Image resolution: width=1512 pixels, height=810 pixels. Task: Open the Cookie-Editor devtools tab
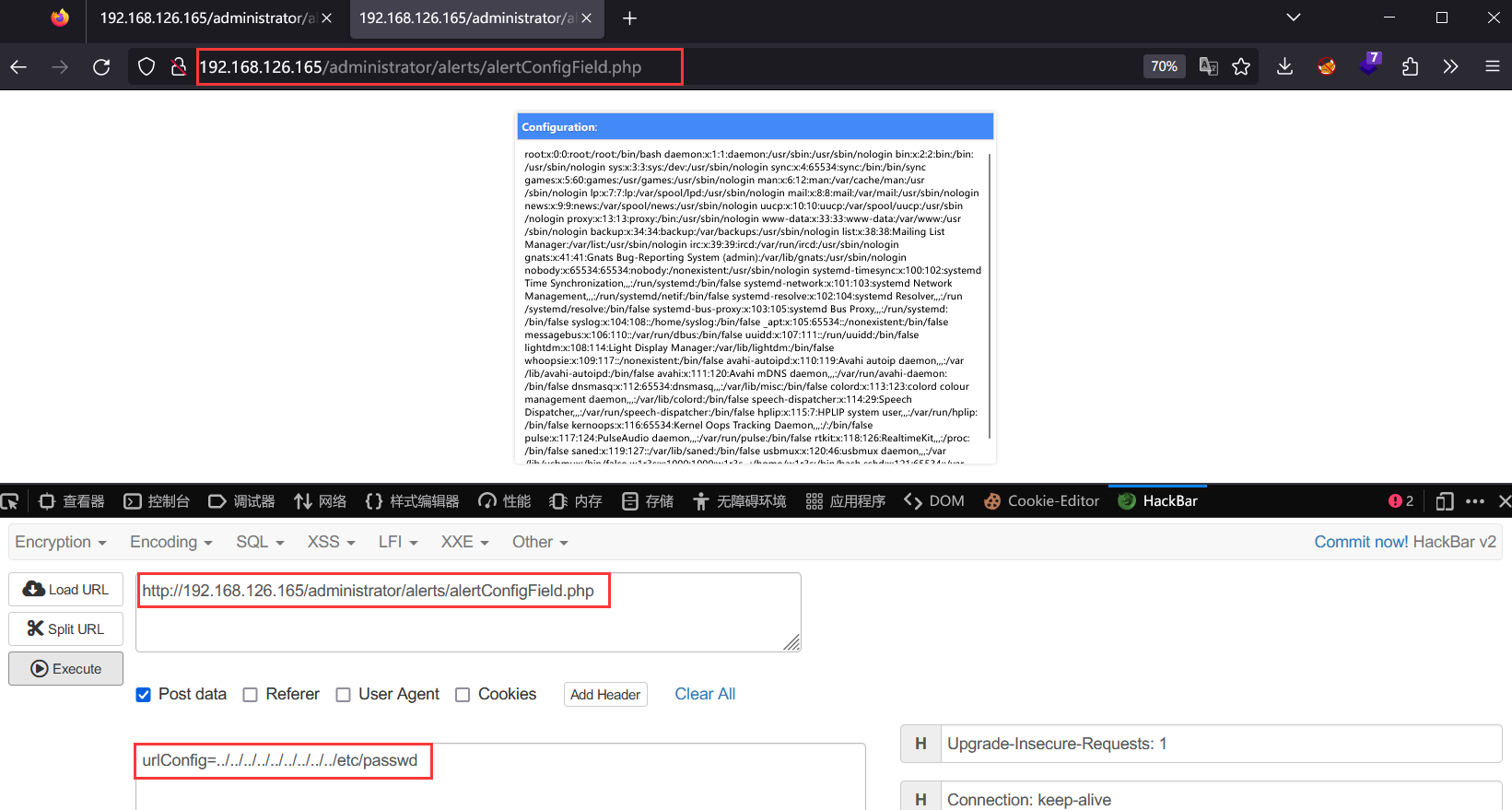pos(1041,501)
